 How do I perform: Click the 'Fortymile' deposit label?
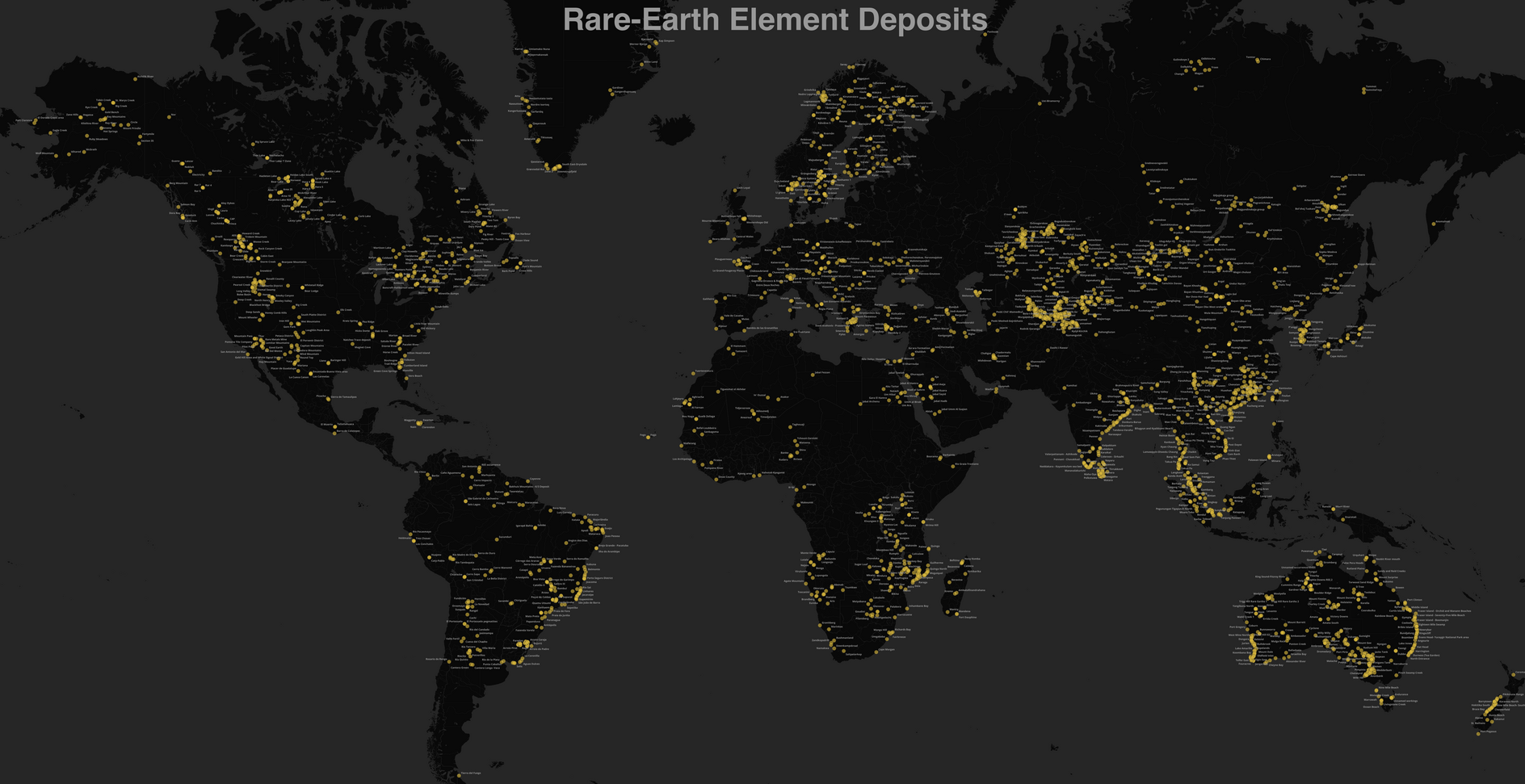pos(148,134)
